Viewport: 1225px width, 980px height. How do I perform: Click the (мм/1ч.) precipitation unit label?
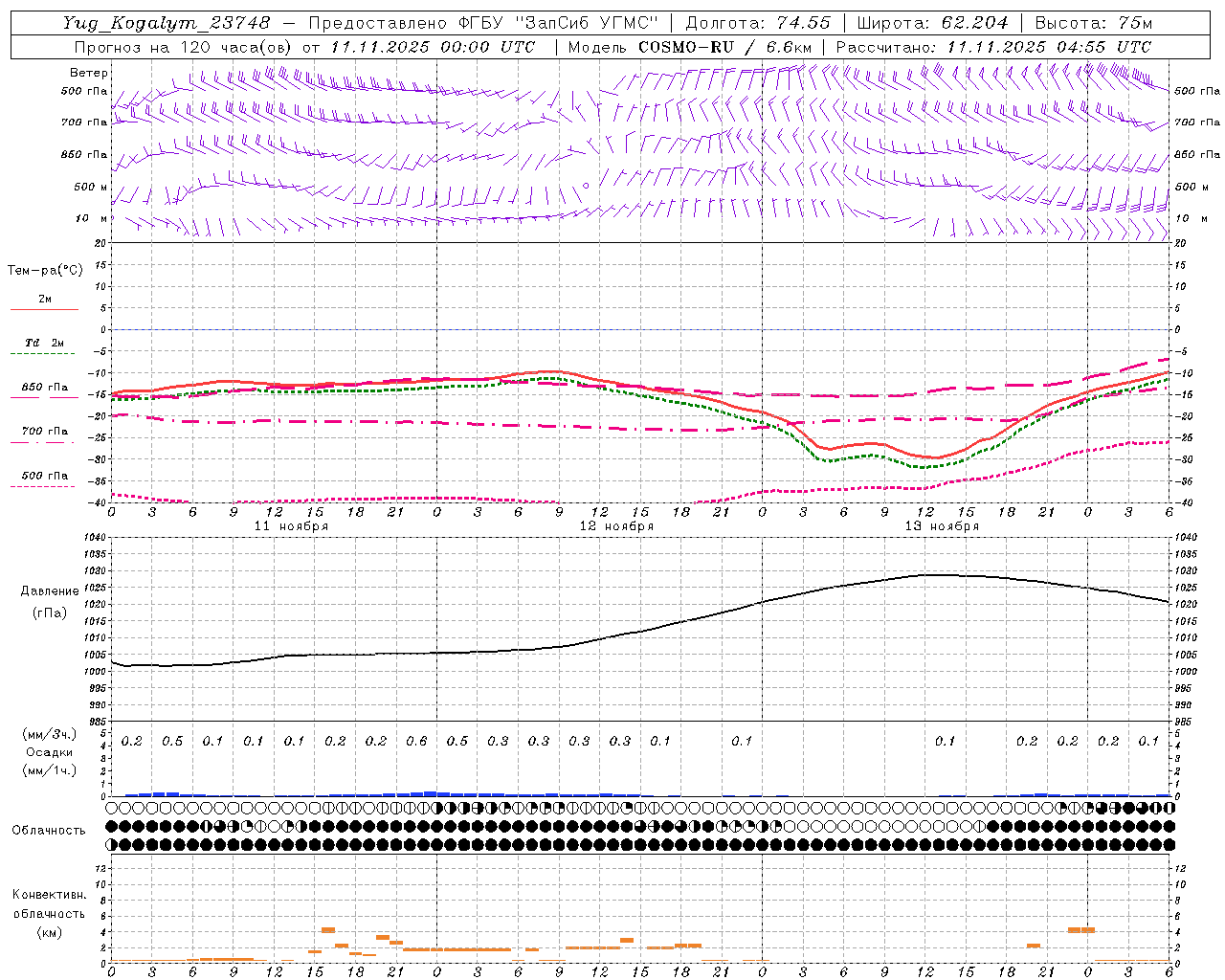[x=50, y=770]
